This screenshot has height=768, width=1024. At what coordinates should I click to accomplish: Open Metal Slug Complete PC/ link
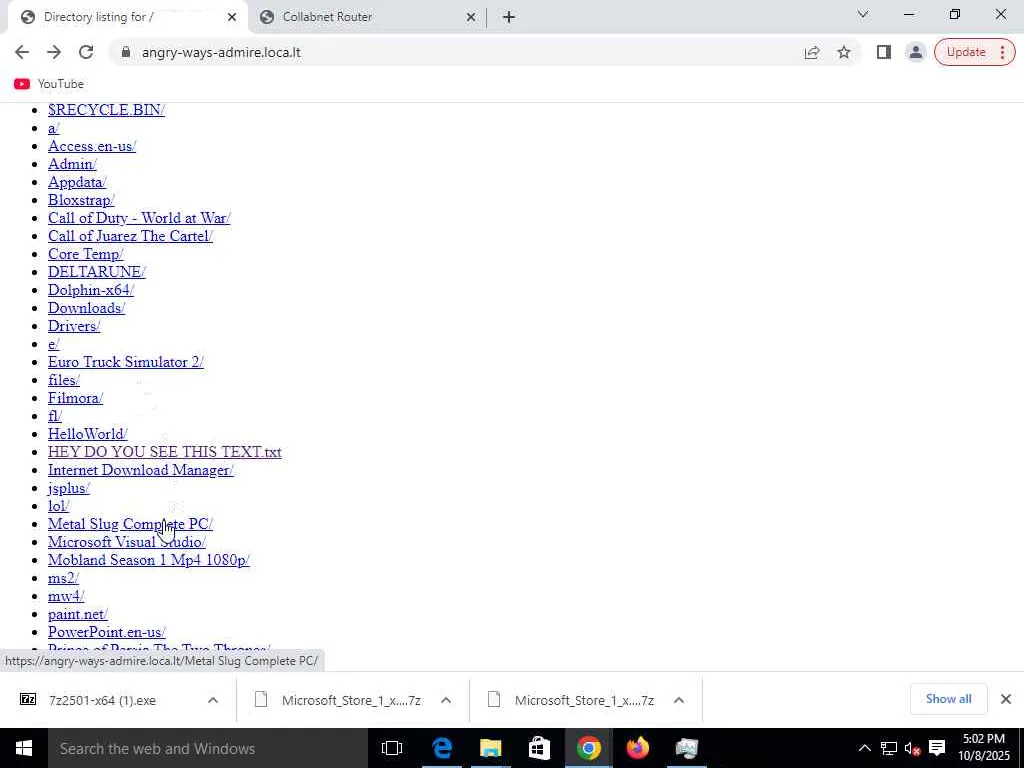tap(130, 524)
